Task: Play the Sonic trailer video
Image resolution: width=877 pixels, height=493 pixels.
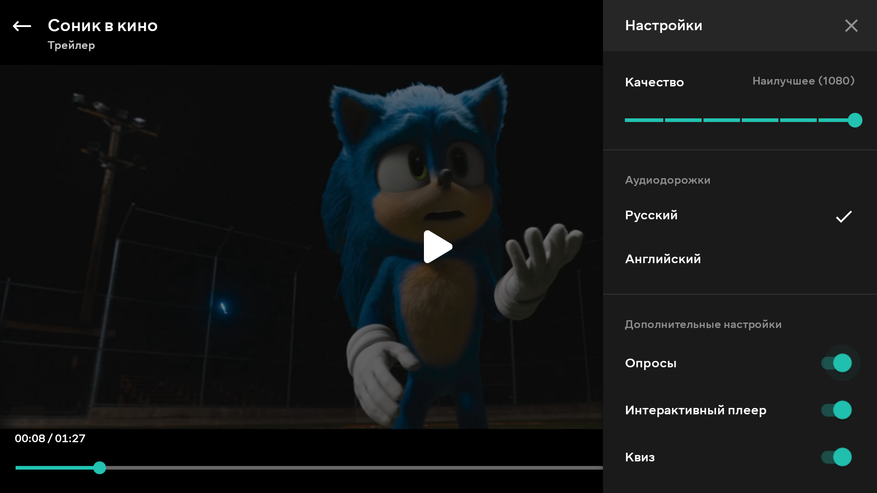Action: [437, 247]
